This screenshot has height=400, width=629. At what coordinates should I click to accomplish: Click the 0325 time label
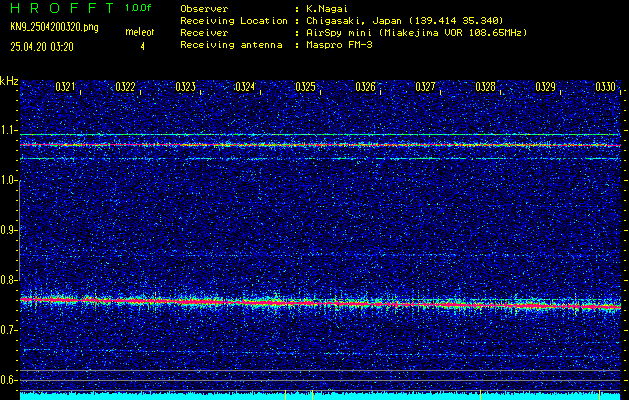click(x=305, y=87)
